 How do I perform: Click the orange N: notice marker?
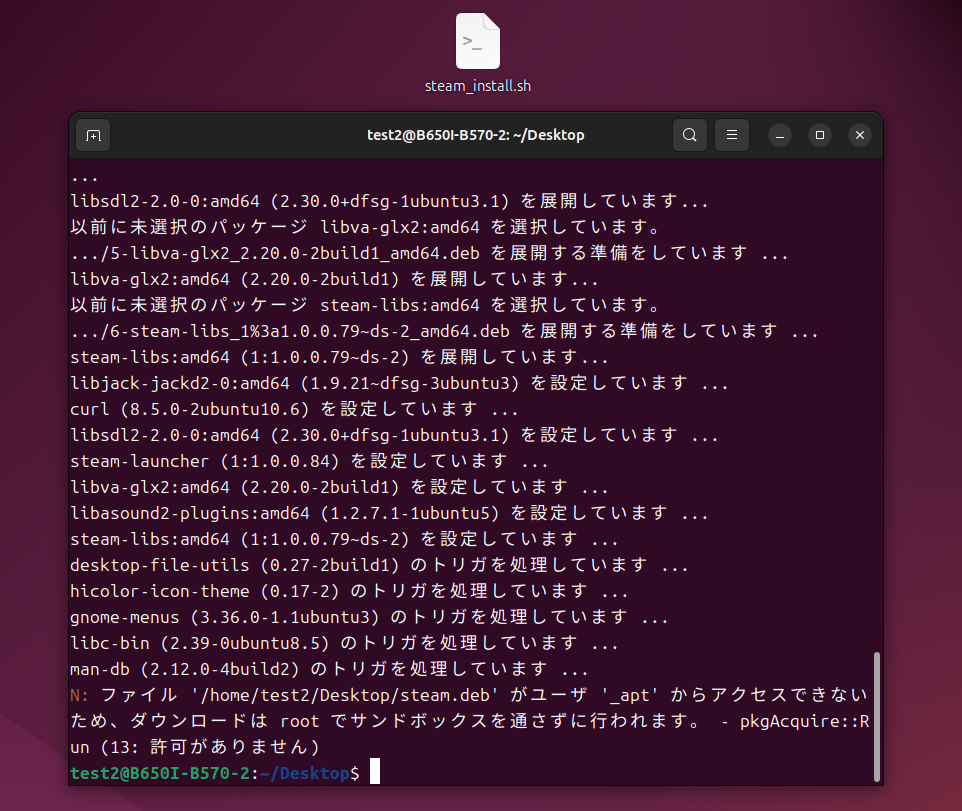point(80,695)
